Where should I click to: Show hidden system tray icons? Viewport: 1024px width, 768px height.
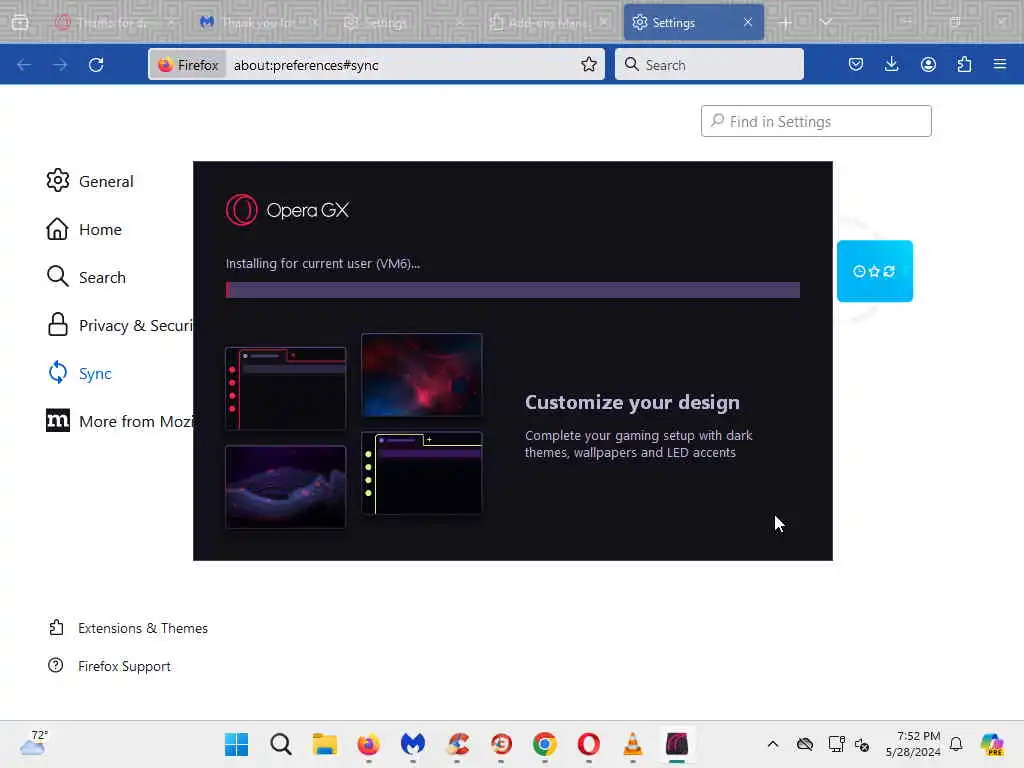coord(773,744)
